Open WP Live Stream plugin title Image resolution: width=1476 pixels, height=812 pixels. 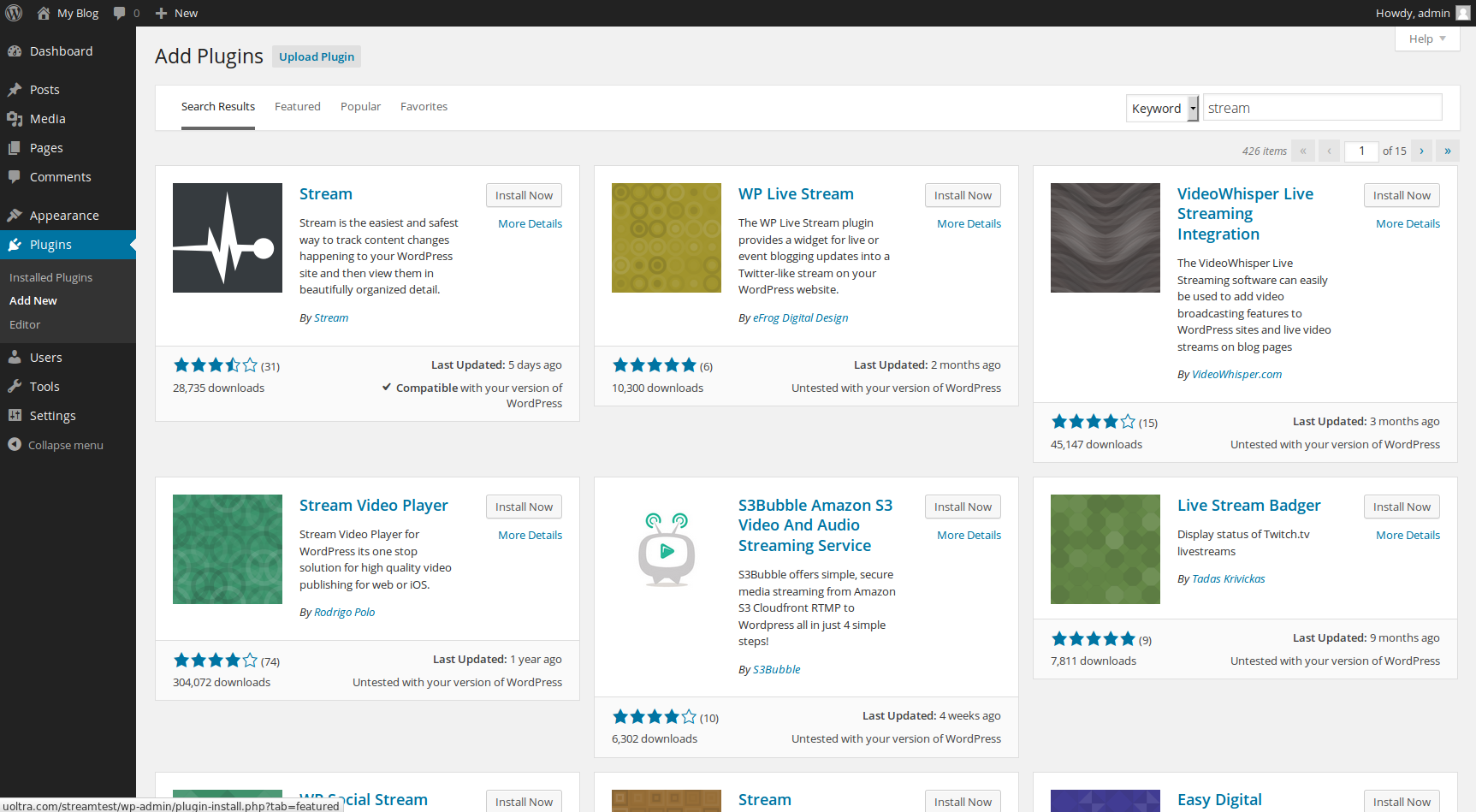tap(796, 194)
